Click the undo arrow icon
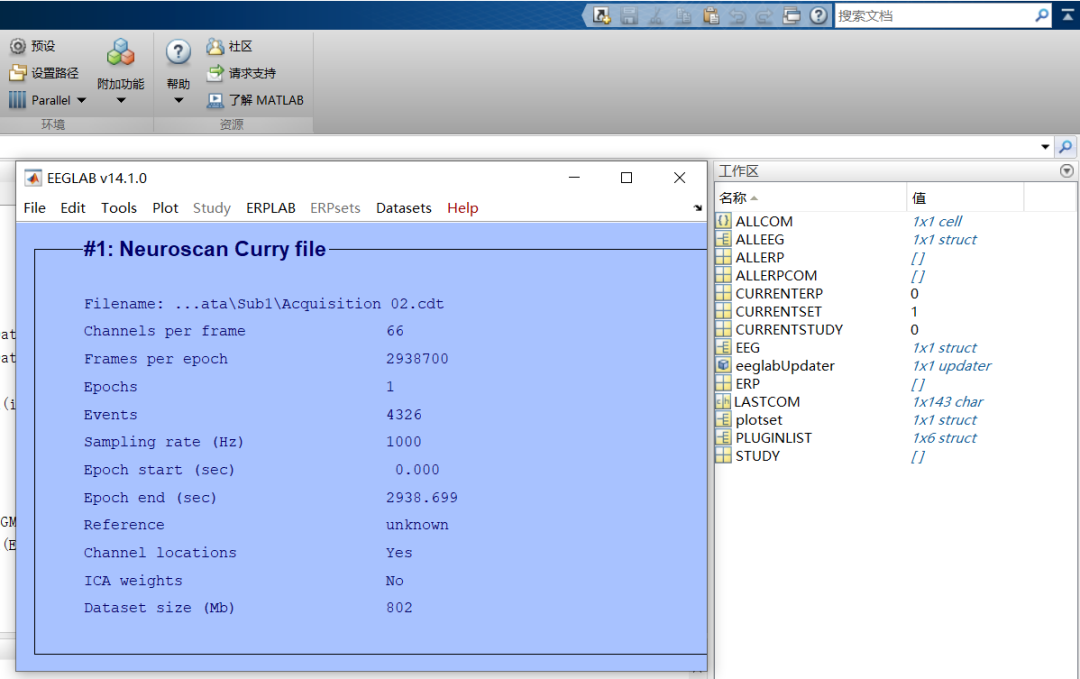Image resolution: width=1080 pixels, height=679 pixels. tap(738, 15)
